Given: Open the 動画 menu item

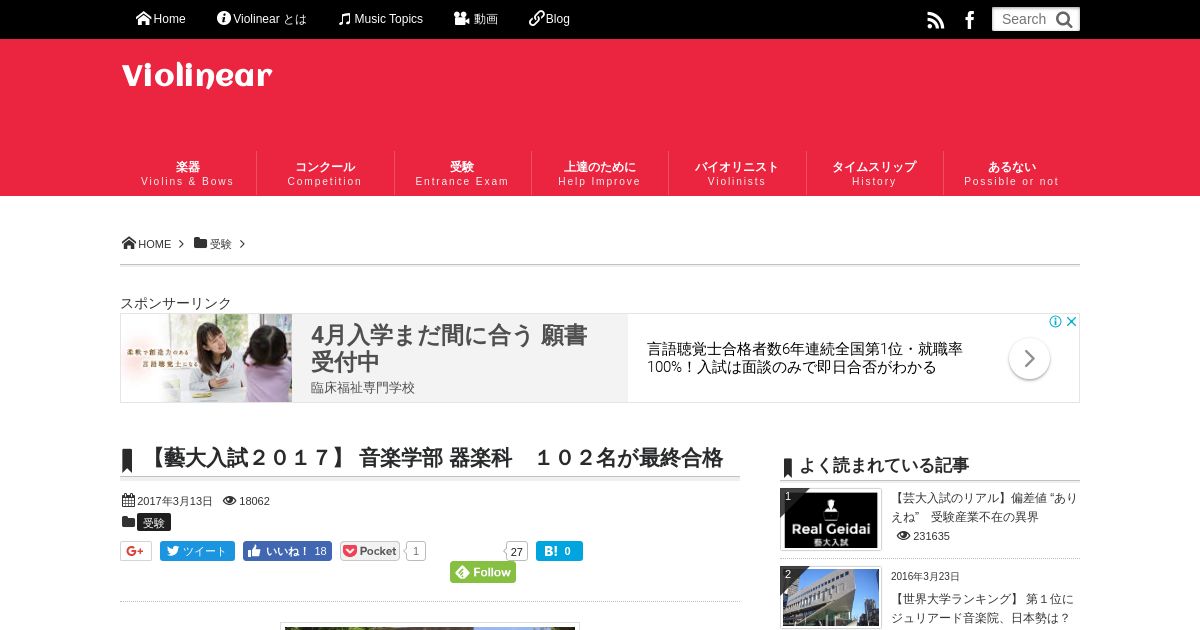Looking at the screenshot, I should (x=476, y=19).
